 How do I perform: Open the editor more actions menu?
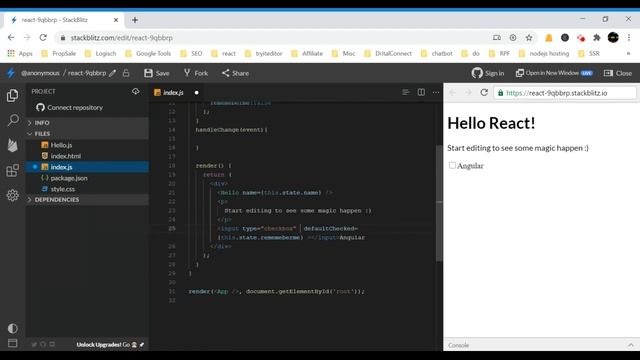point(436,92)
